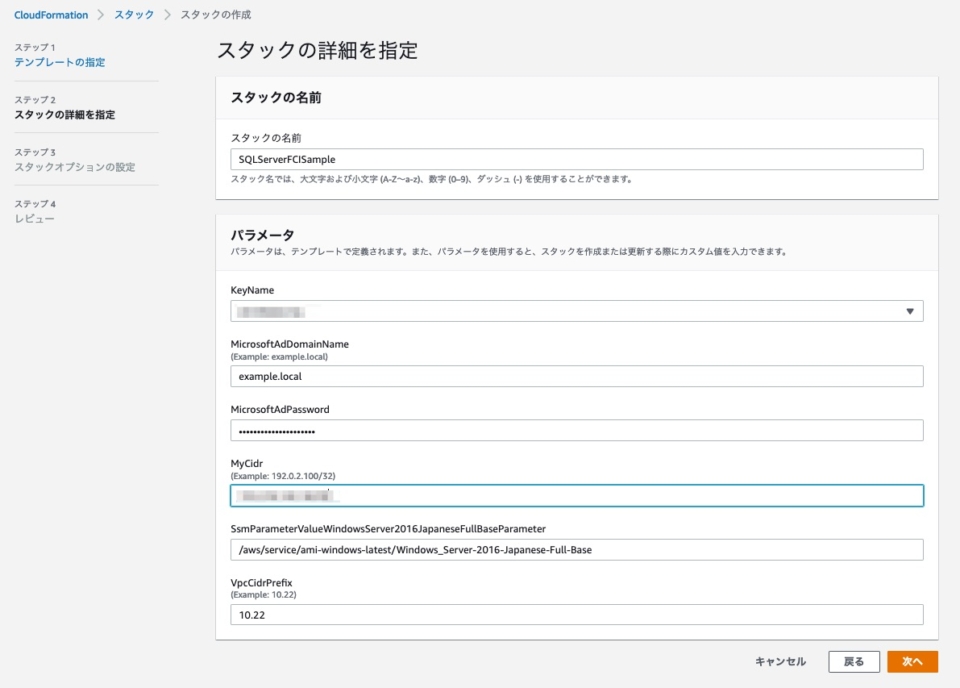Click the orange 次へ button
This screenshot has height=688, width=960.
[x=912, y=662]
